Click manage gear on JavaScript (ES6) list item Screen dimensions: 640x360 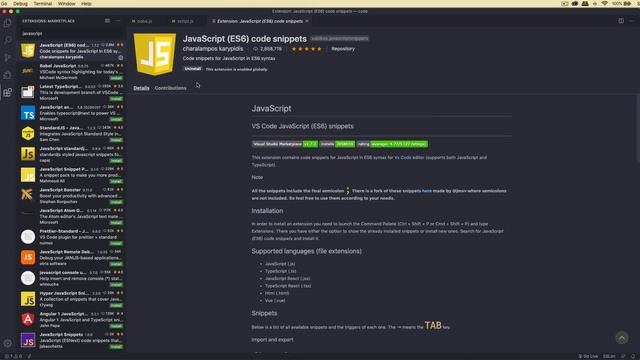tap(120, 57)
